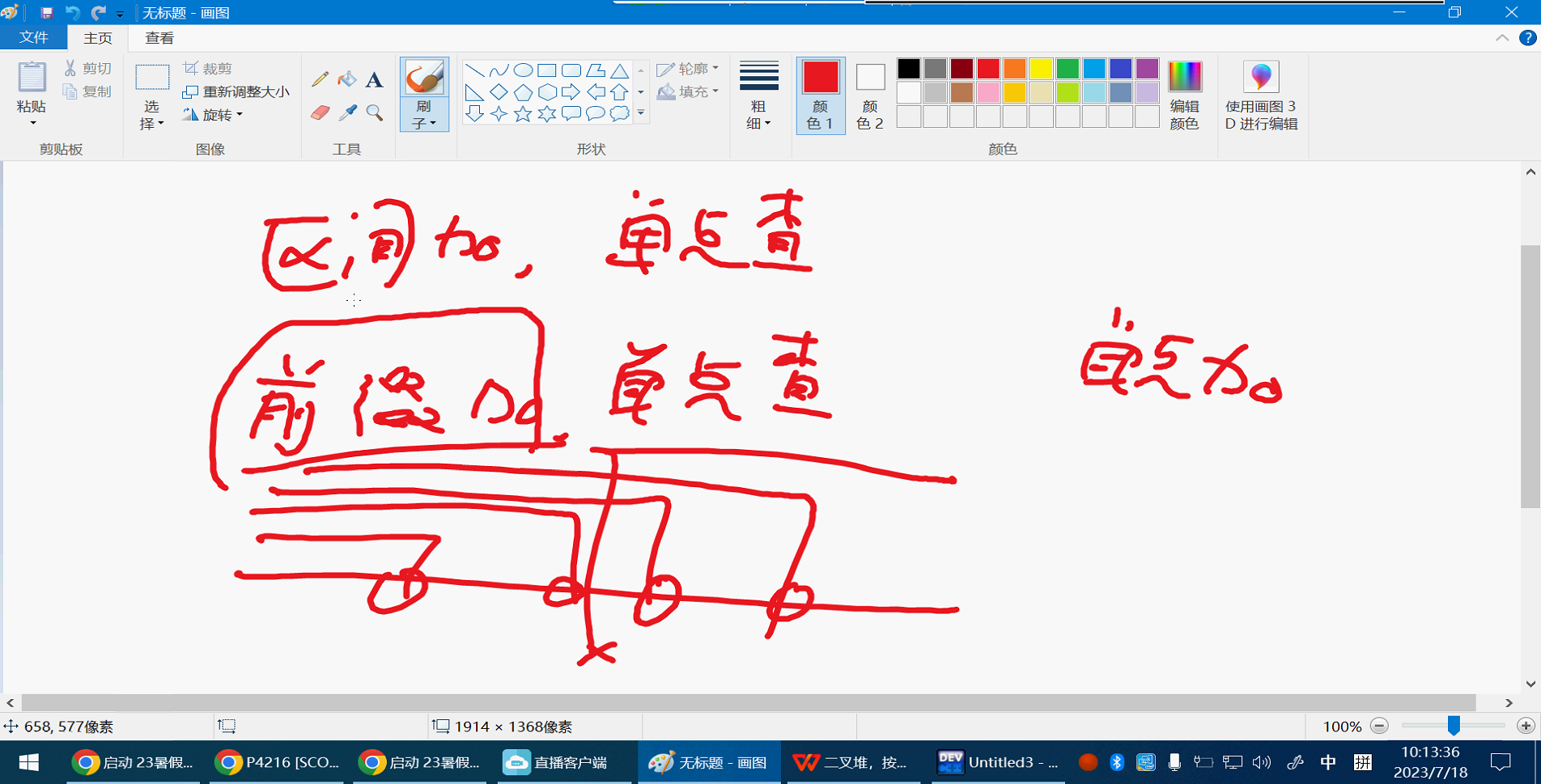Pick the purple color swatch
The width and height of the screenshot is (1541, 784).
tap(1147, 69)
